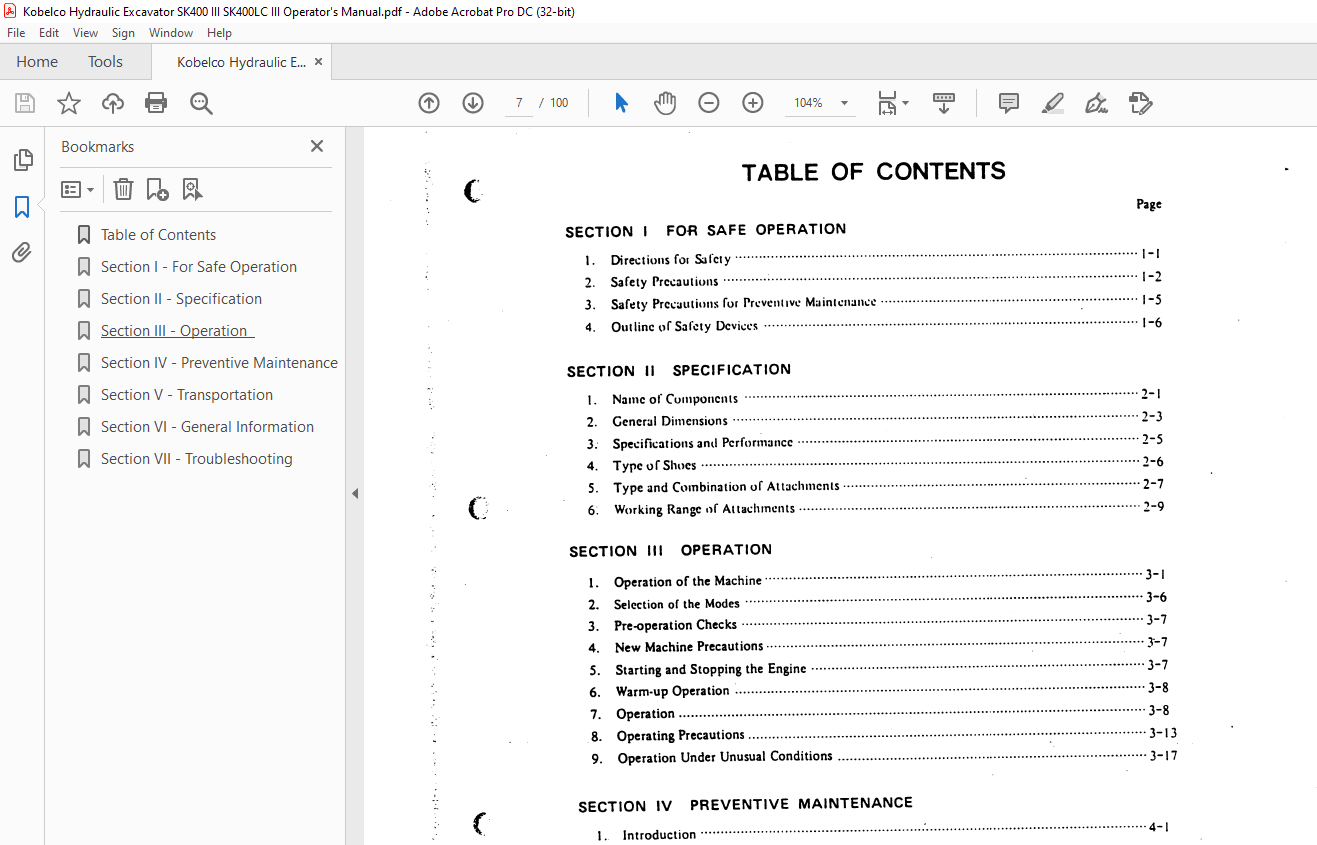This screenshot has height=845, width=1317.
Task: Click the page number field
Action: pyautogui.click(x=519, y=103)
